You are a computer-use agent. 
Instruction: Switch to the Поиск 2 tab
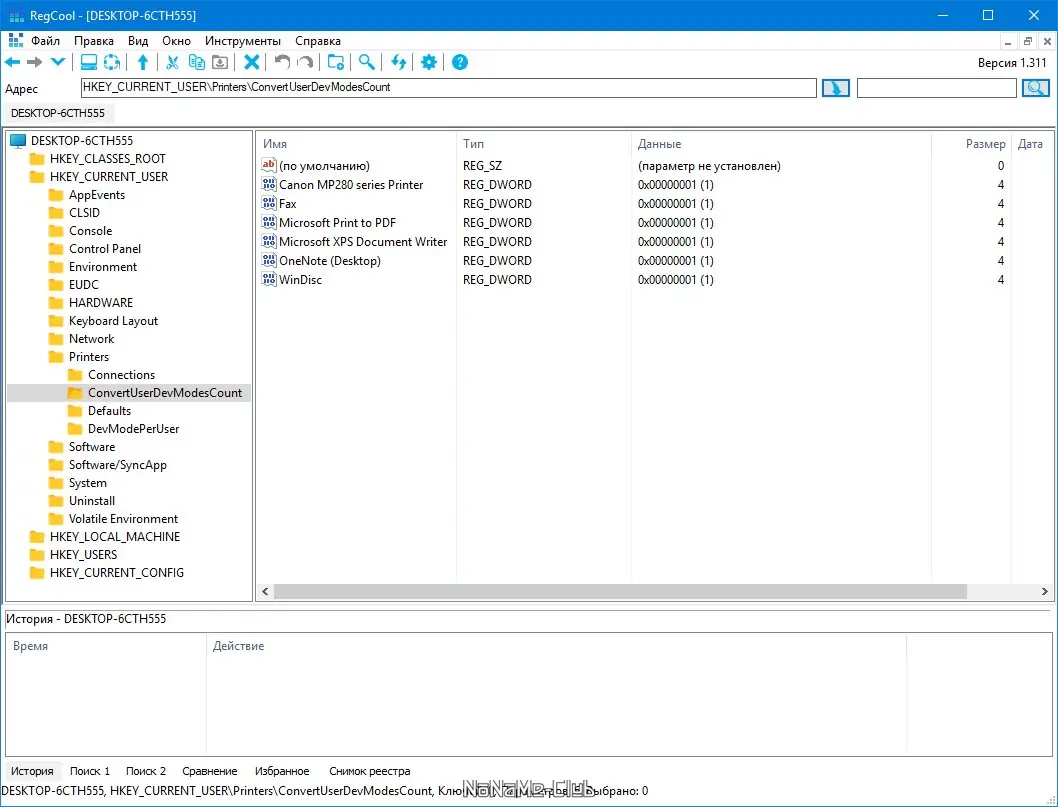pos(146,771)
